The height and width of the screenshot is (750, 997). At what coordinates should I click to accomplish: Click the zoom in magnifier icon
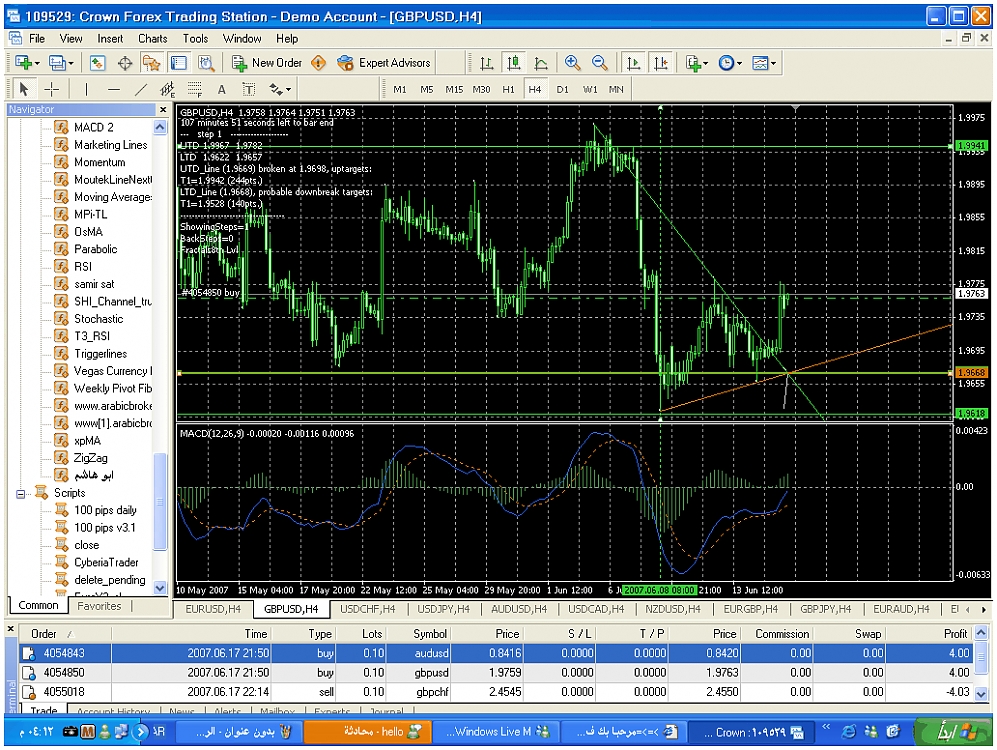(x=573, y=63)
